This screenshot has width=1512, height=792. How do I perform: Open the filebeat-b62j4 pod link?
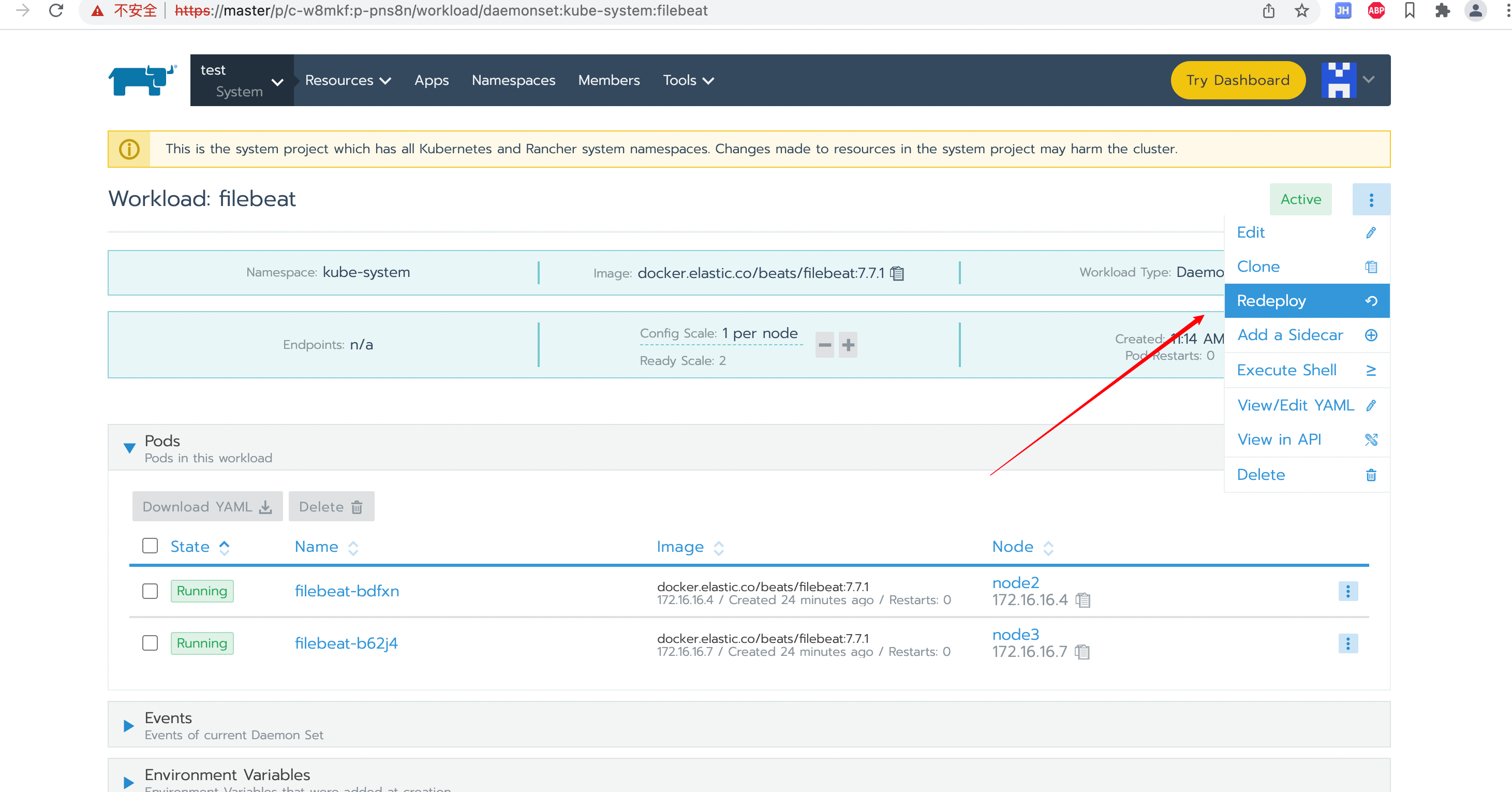pyautogui.click(x=346, y=643)
